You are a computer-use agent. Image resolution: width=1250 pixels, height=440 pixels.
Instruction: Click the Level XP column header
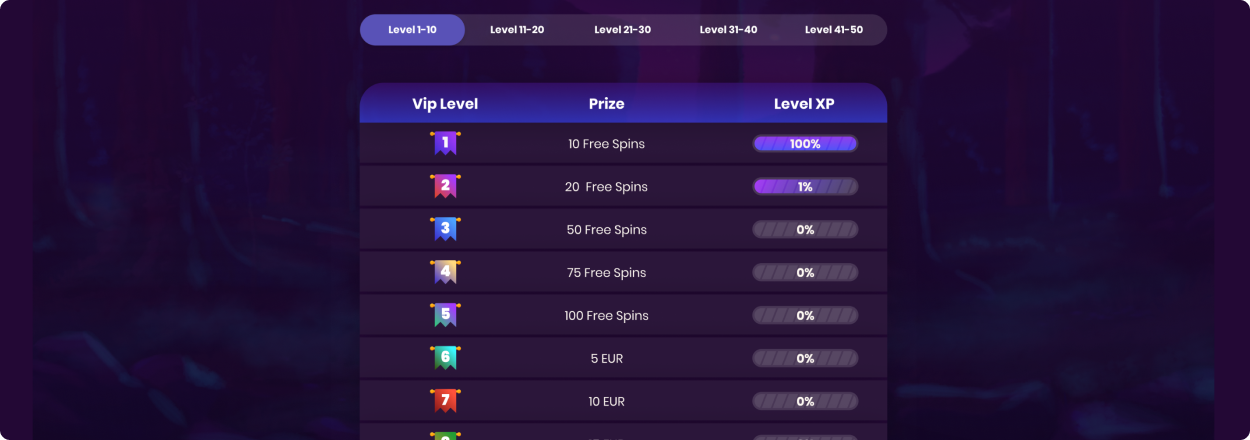[804, 104]
